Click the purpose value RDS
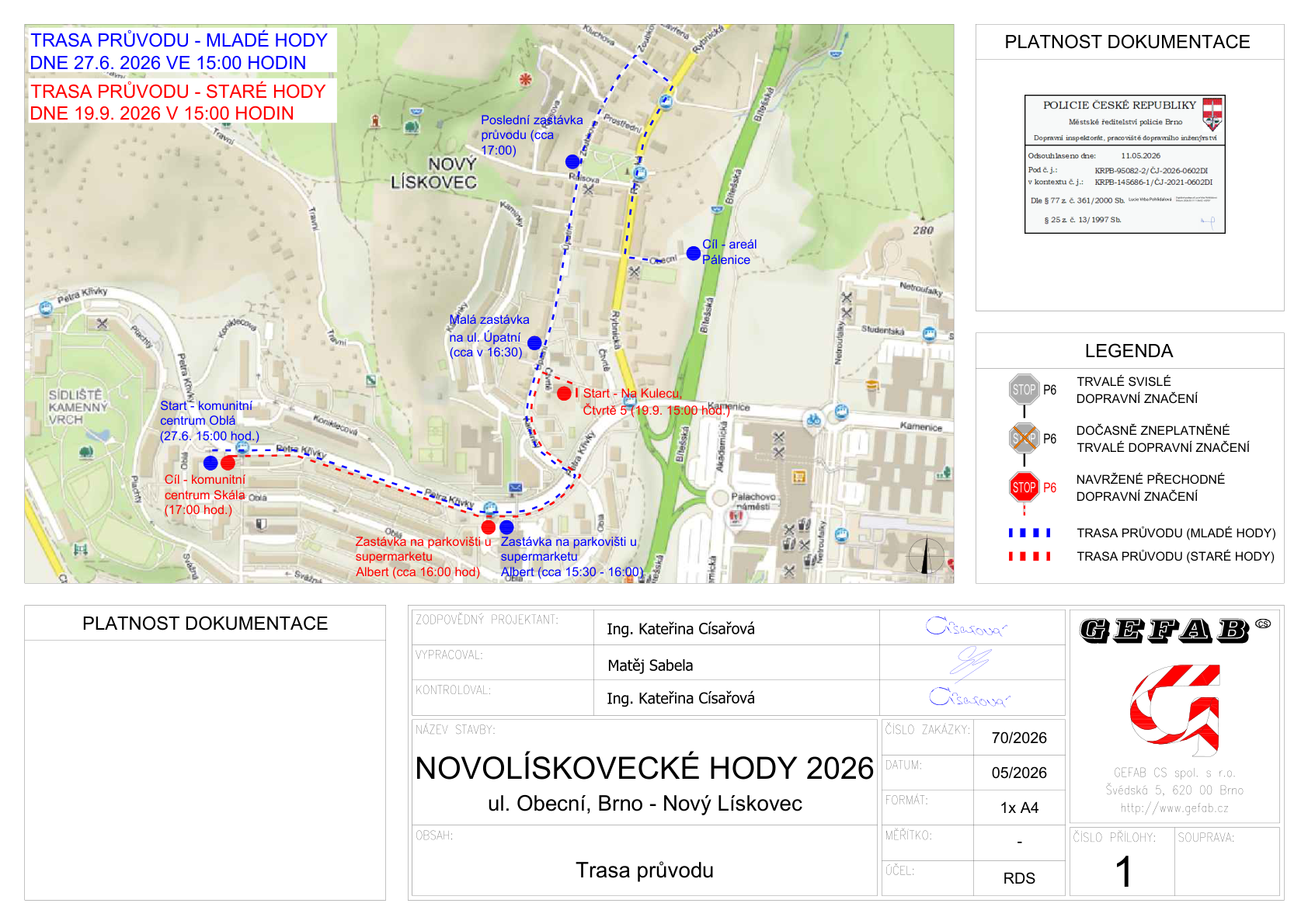 [1019, 878]
